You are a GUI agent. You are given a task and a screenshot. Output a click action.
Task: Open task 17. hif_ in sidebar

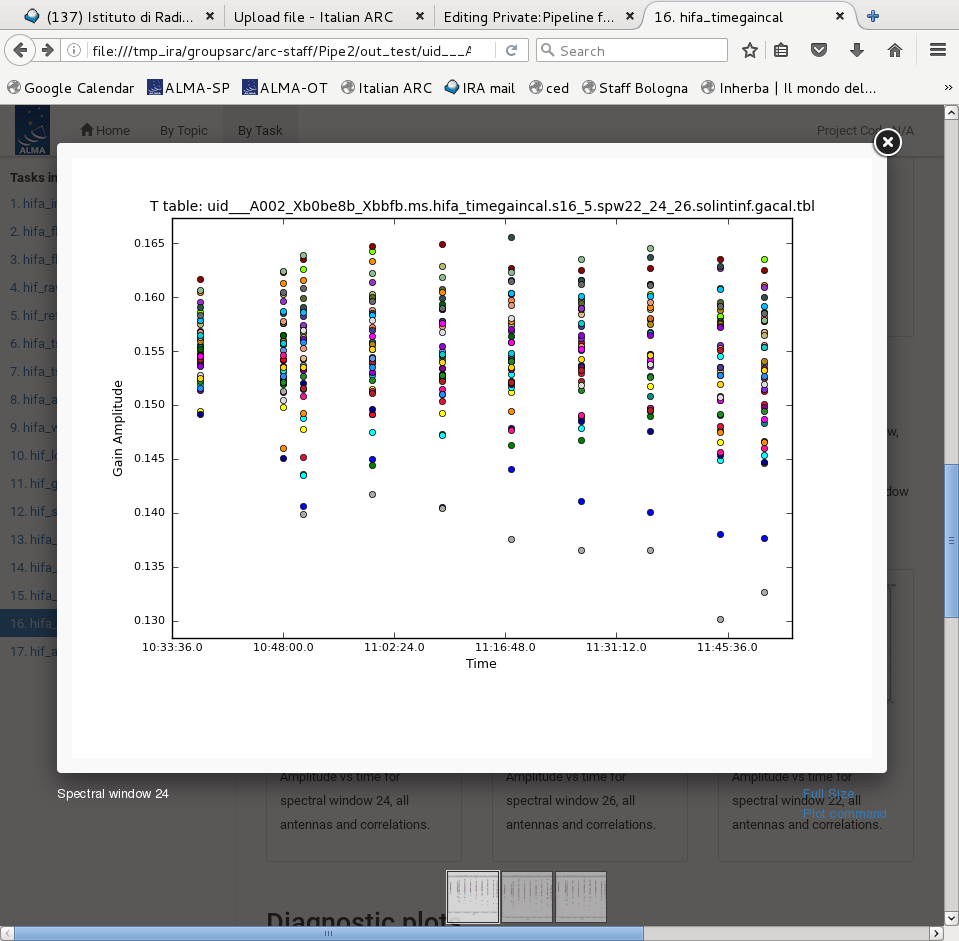point(33,651)
